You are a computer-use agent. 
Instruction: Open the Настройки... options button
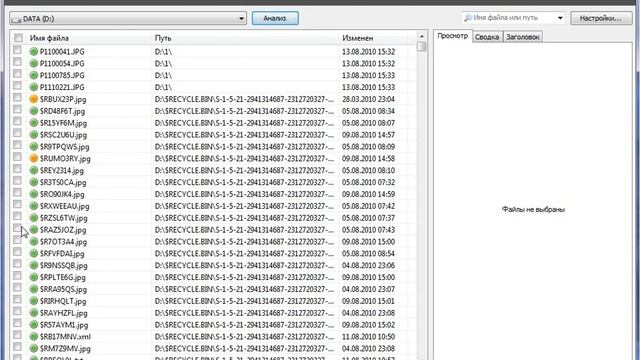click(601, 18)
